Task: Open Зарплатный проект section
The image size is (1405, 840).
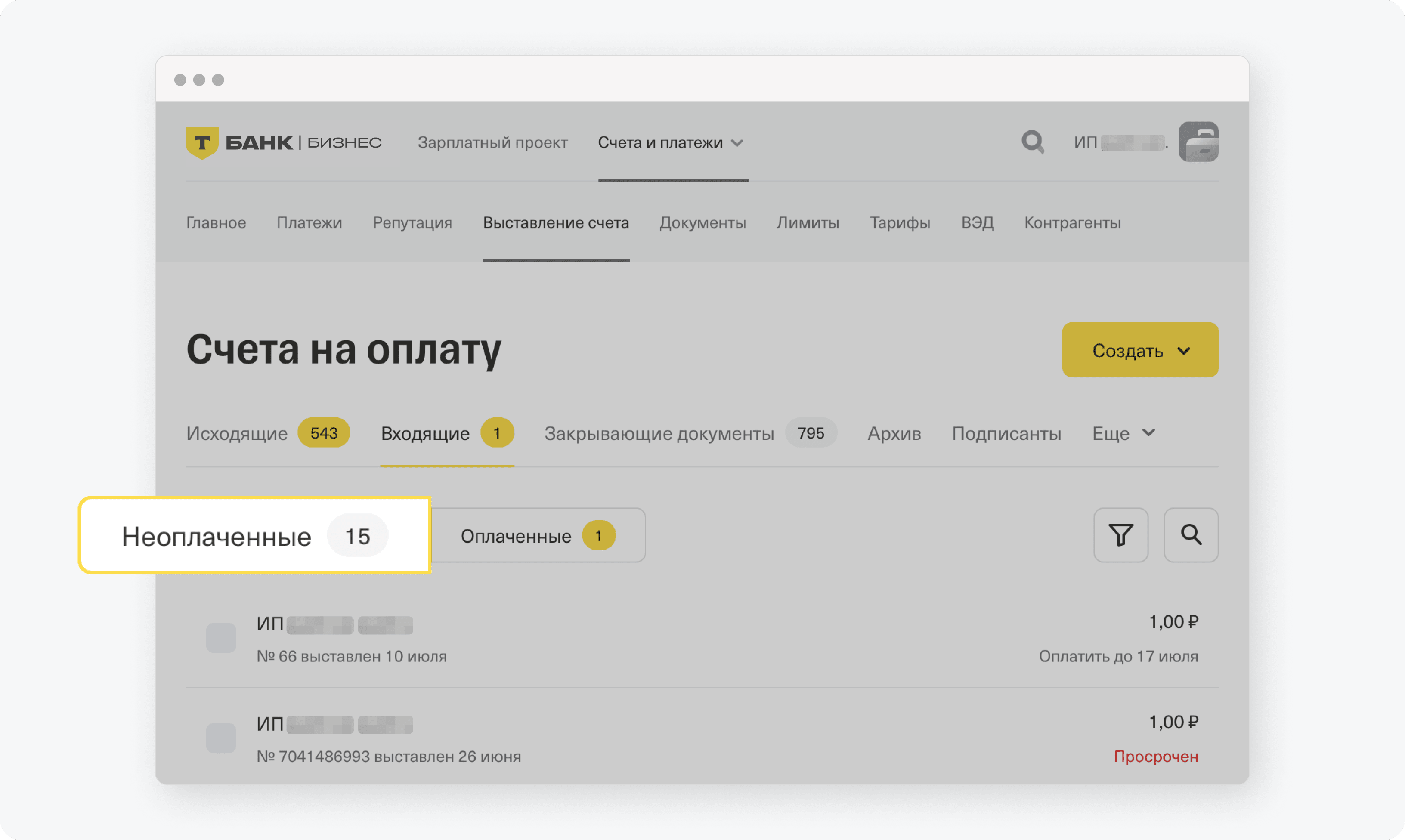Action: click(492, 142)
